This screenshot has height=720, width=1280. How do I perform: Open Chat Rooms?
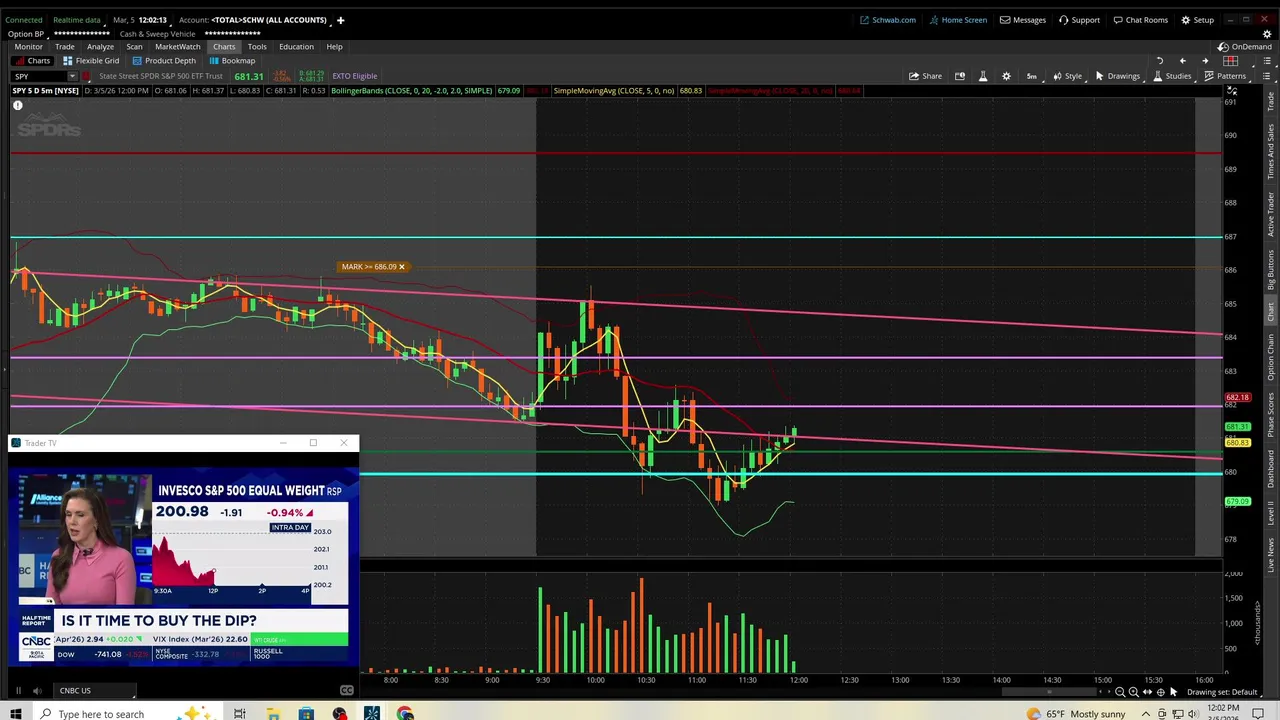click(1140, 20)
